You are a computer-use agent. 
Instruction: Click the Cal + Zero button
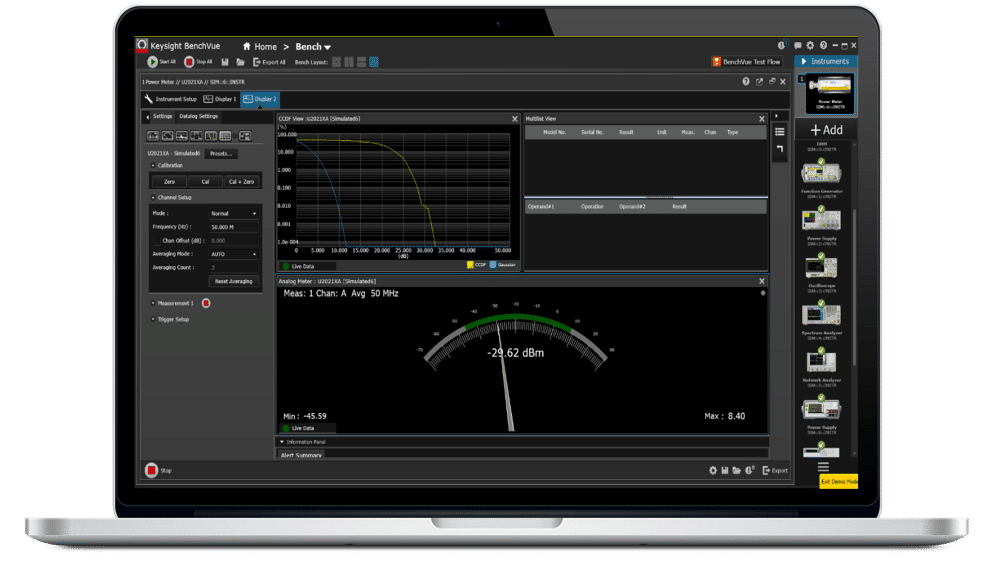pos(242,182)
